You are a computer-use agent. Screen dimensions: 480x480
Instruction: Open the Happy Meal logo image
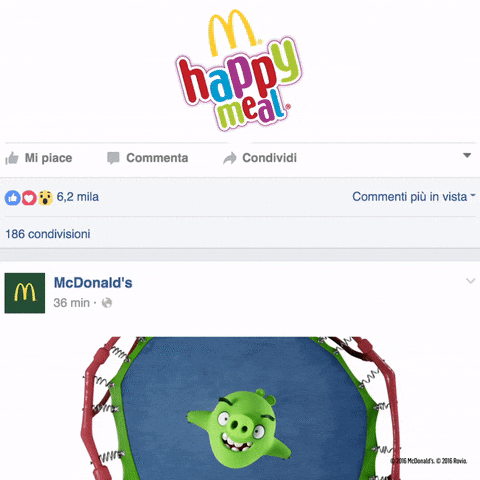click(238, 70)
